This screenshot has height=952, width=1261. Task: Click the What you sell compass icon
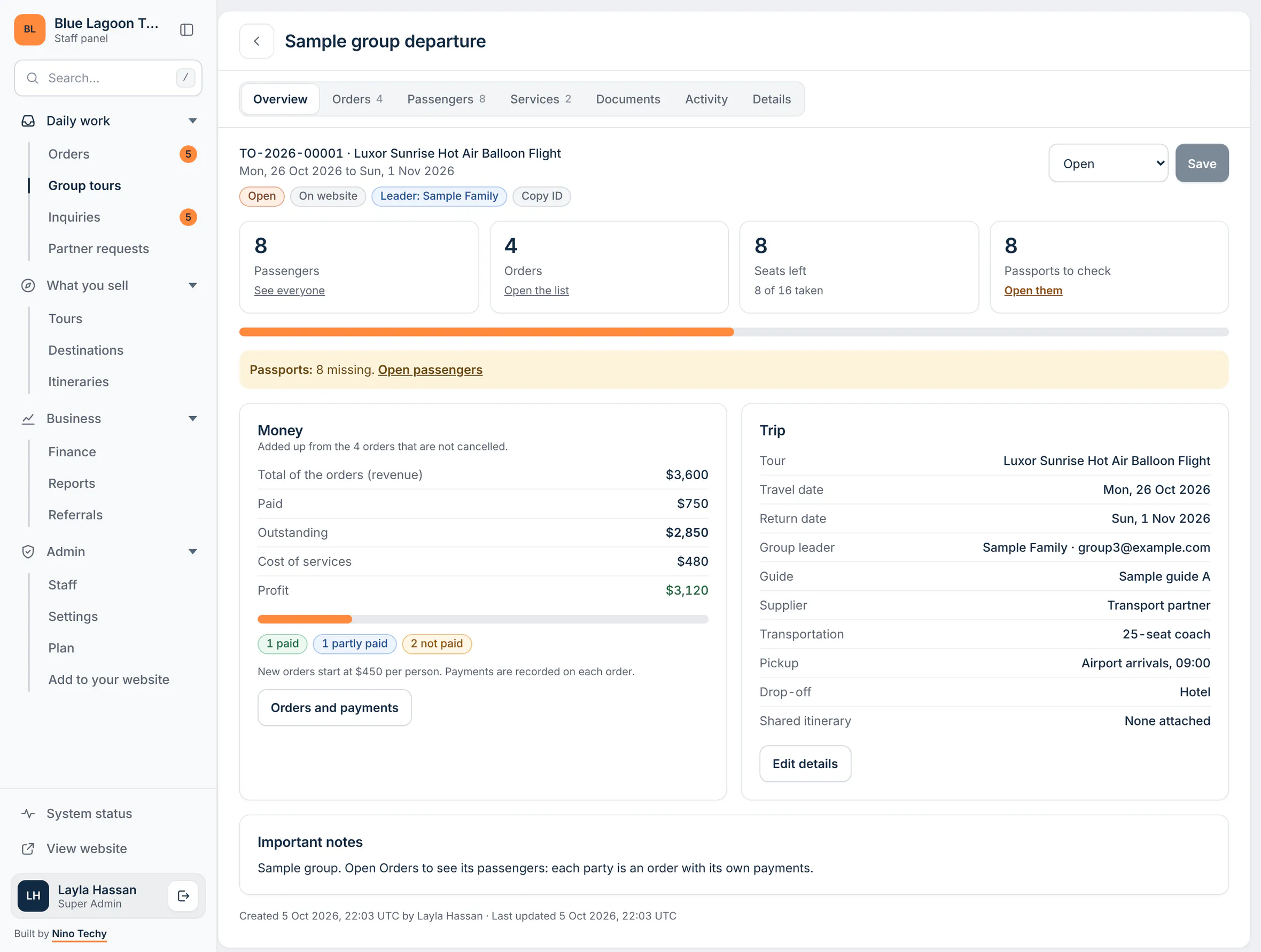tap(28, 286)
